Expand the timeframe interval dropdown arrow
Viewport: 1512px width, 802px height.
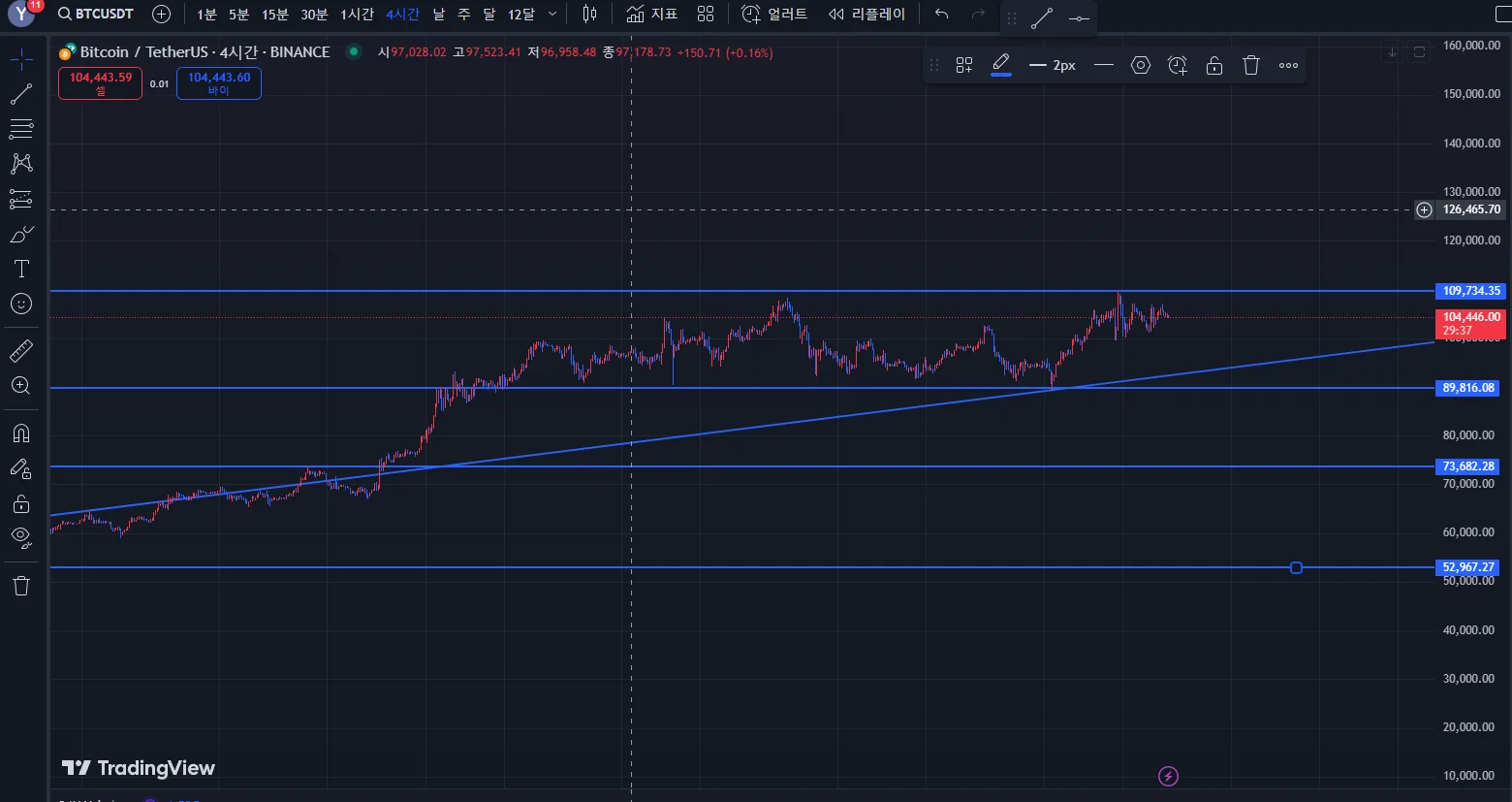552,15
